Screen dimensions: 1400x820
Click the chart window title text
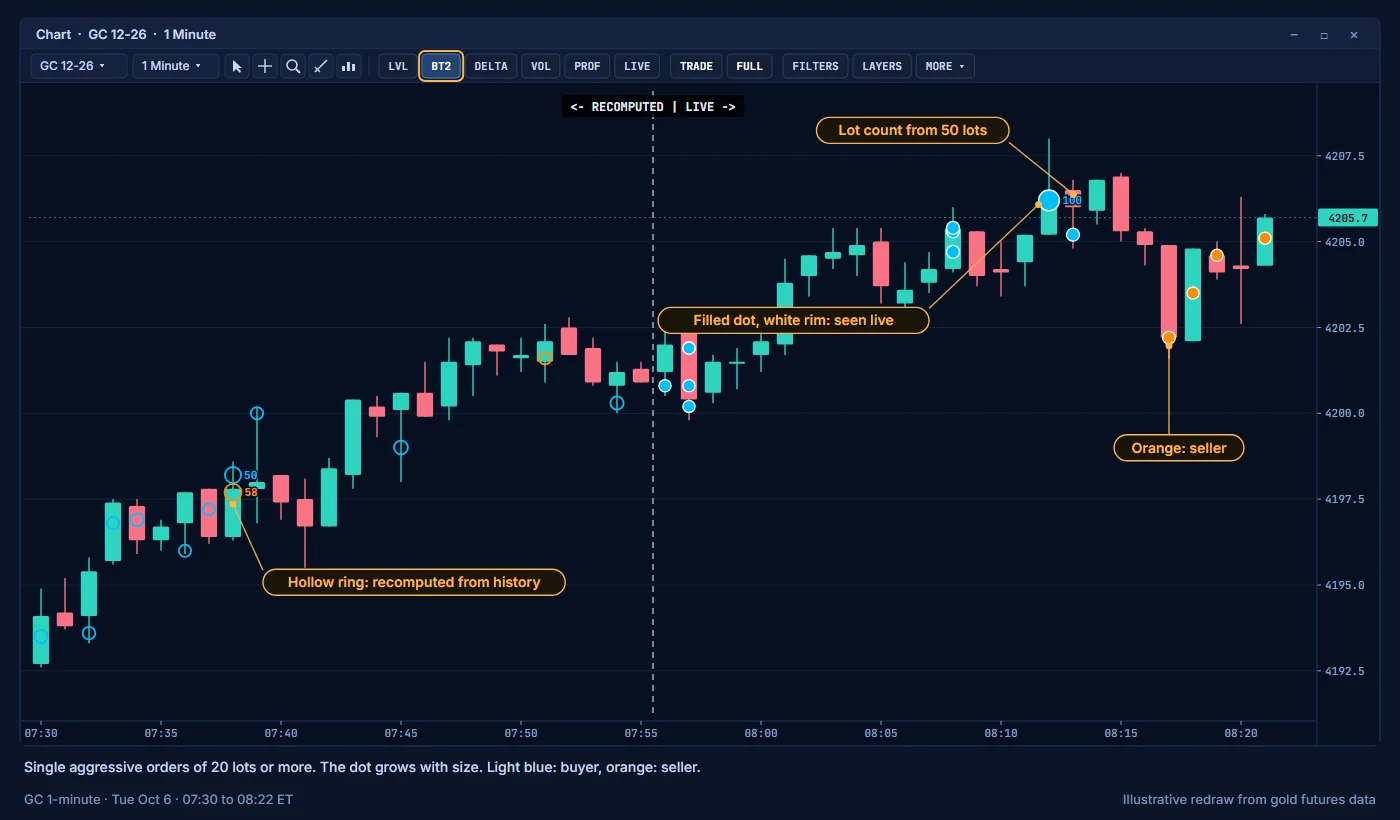point(126,34)
